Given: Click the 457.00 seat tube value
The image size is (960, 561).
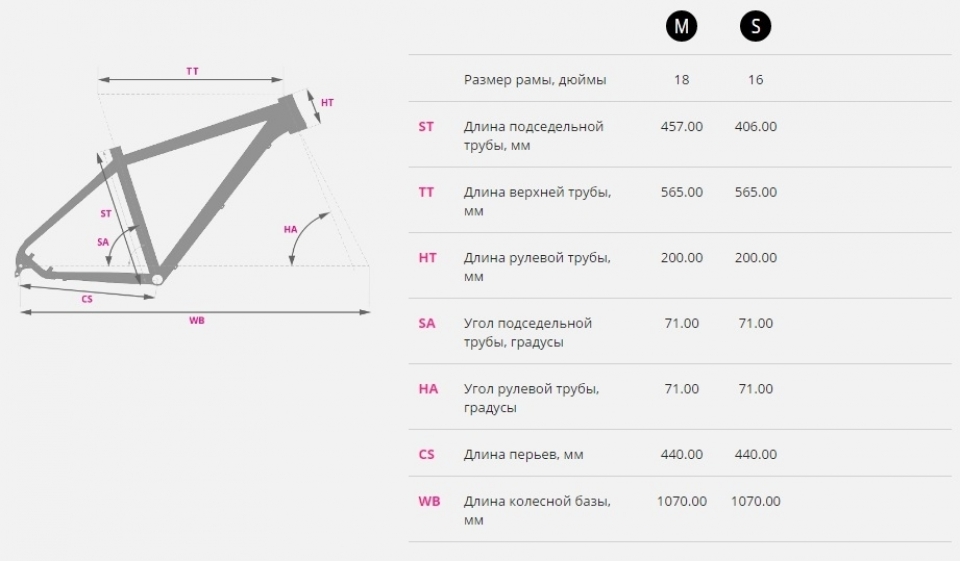Looking at the screenshot, I should (682, 127).
